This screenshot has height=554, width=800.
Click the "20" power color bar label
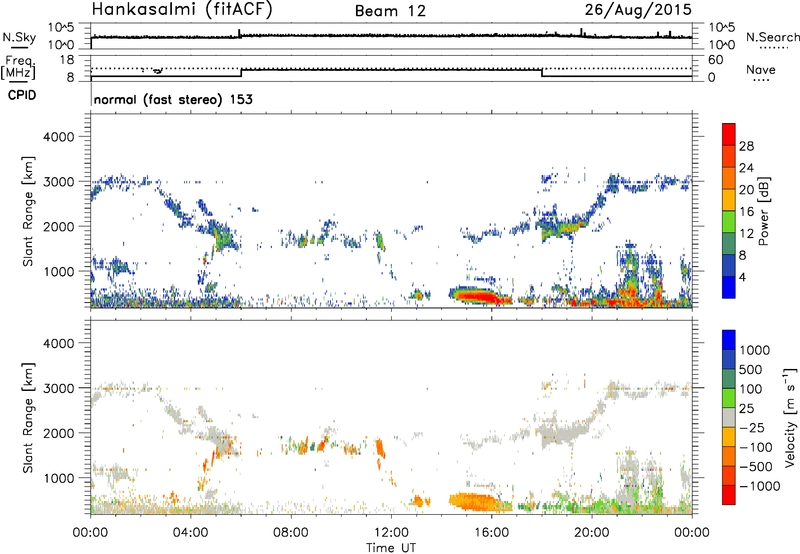(746, 190)
